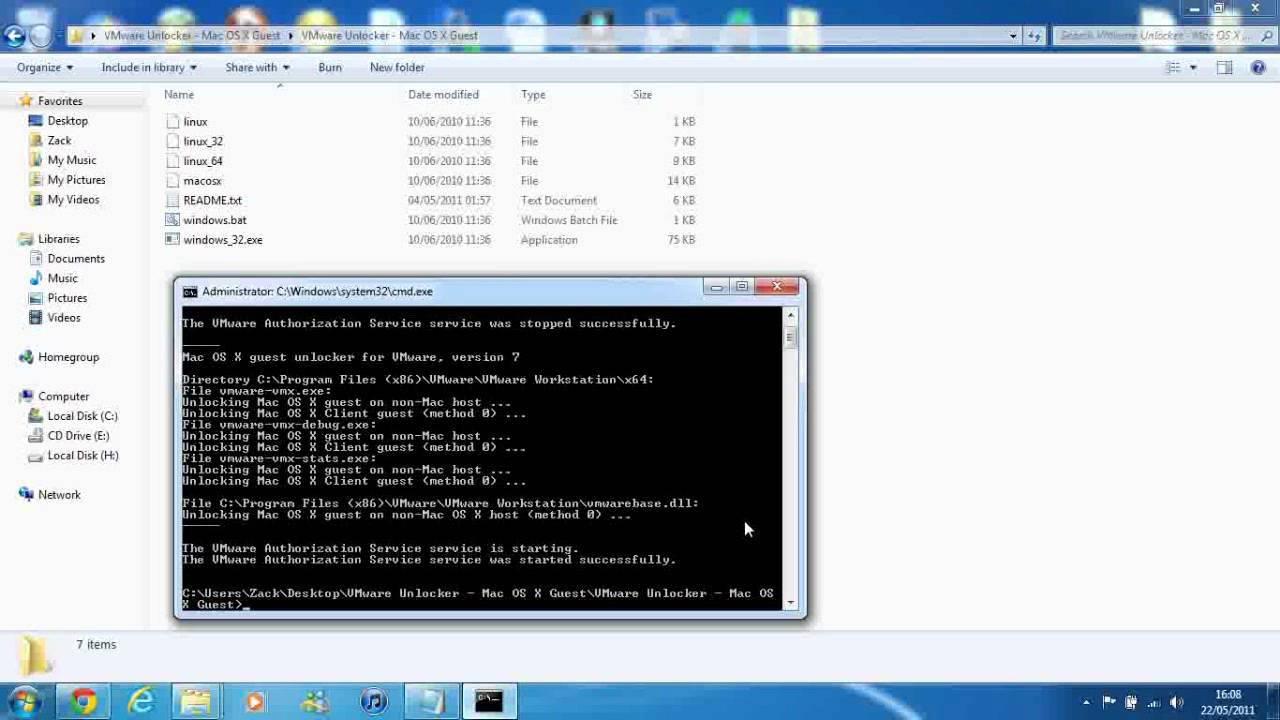Screen dimensions: 1280x720
Task: Open My Music in Favorites
Action: (72, 160)
